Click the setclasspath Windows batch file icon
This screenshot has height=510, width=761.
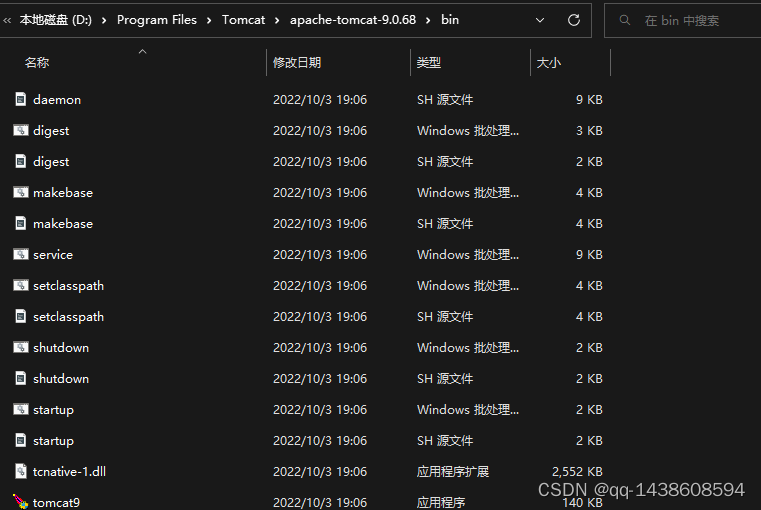point(20,286)
